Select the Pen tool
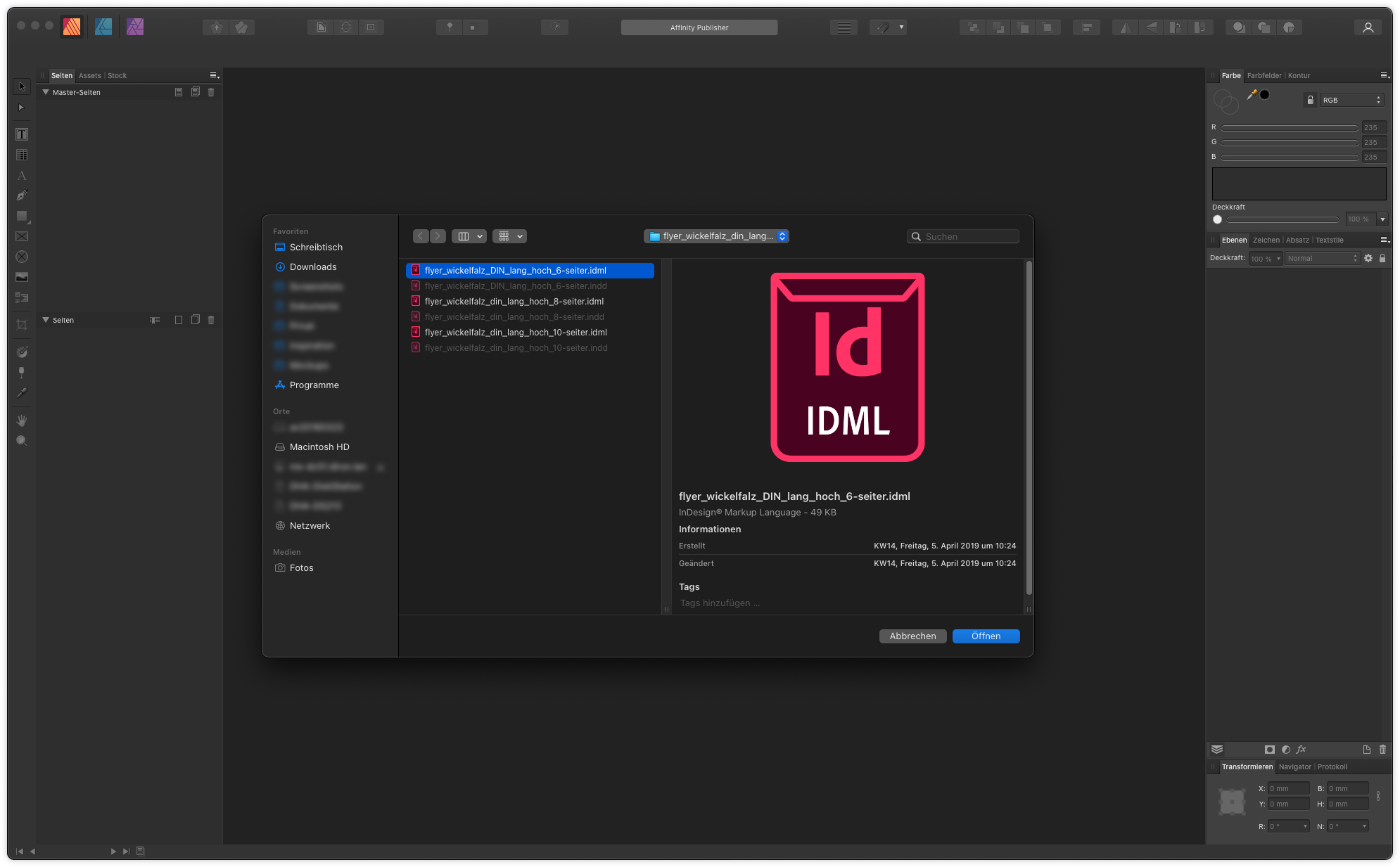1400x867 pixels. click(x=22, y=195)
